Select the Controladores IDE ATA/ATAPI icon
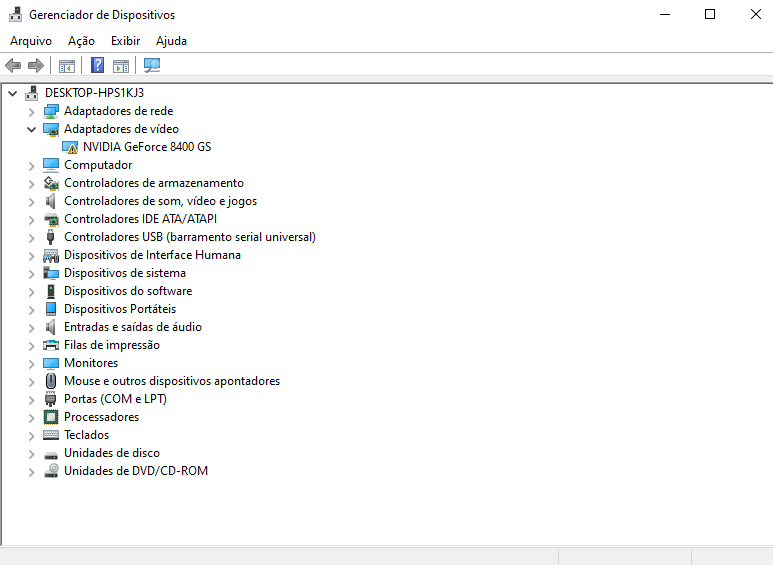This screenshot has height=565, width=773. 51,219
